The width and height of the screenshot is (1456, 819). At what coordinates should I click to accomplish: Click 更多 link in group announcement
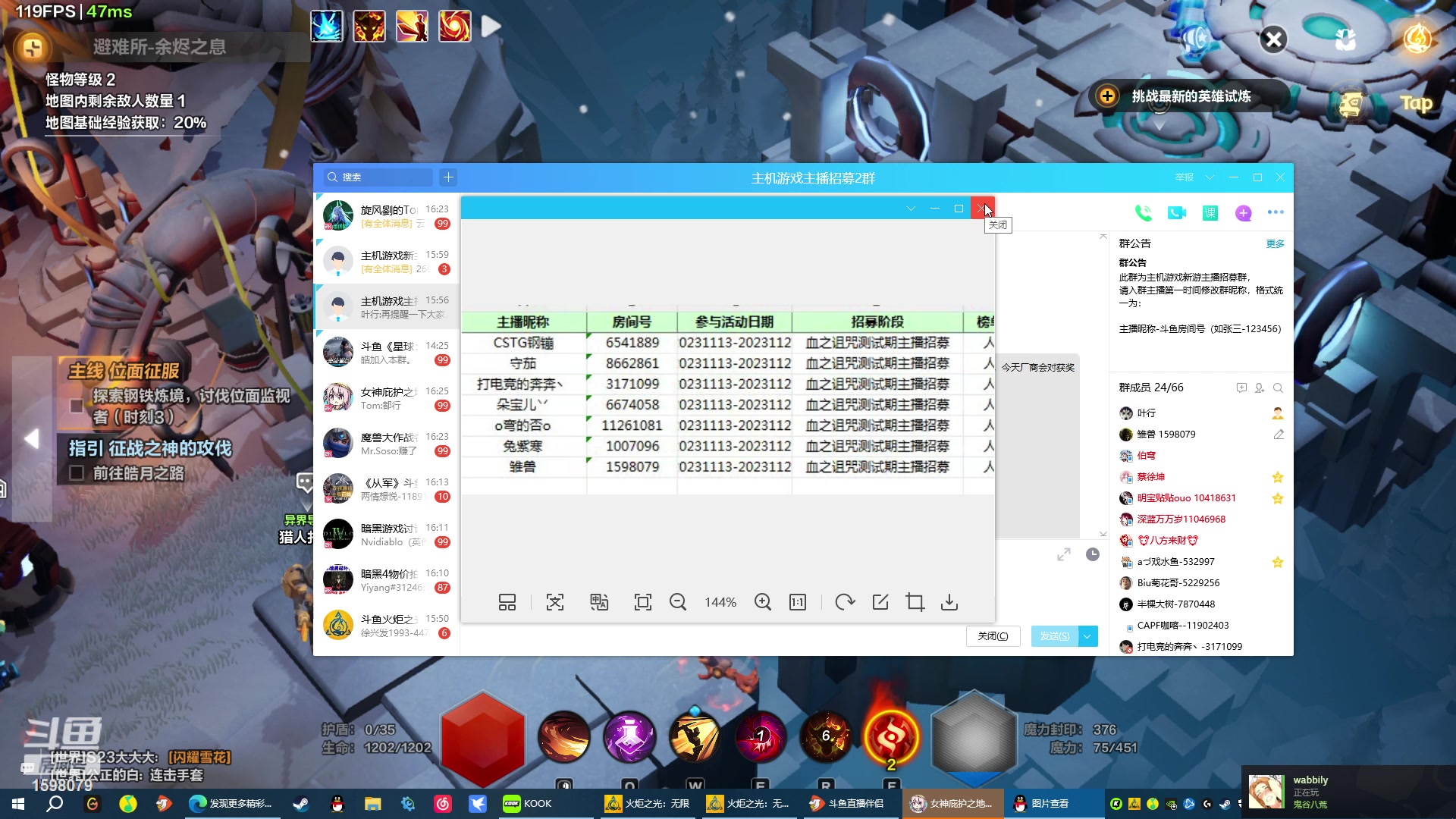1276,243
